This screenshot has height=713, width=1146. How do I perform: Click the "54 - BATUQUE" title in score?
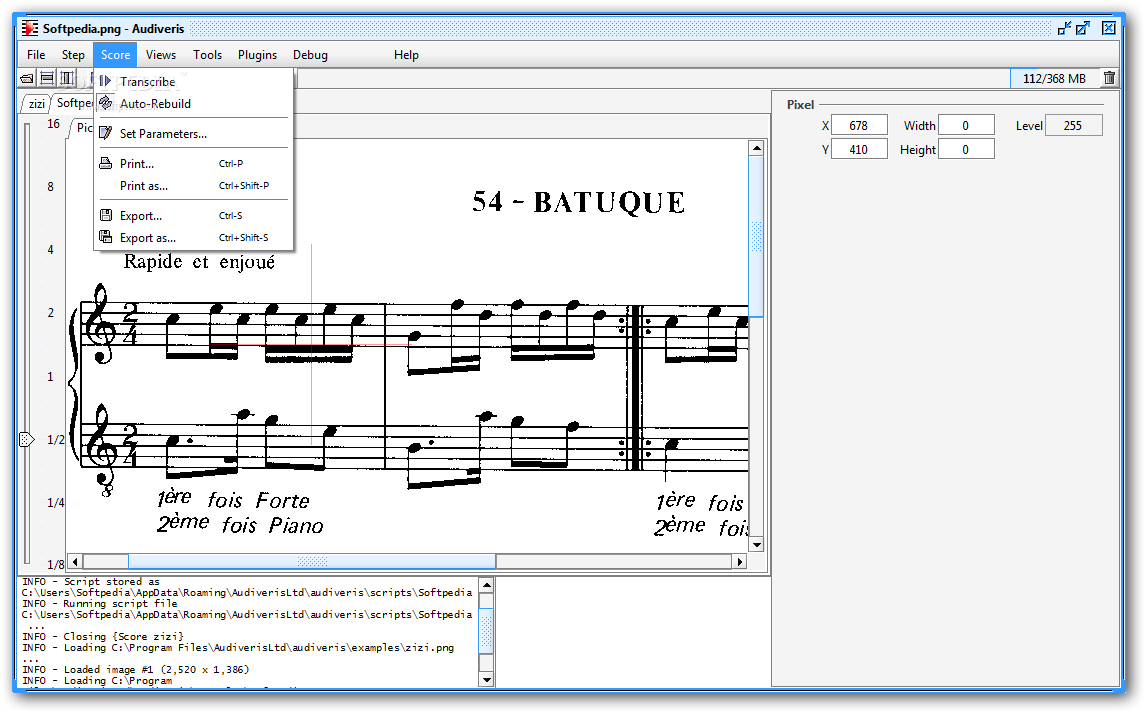pos(578,202)
